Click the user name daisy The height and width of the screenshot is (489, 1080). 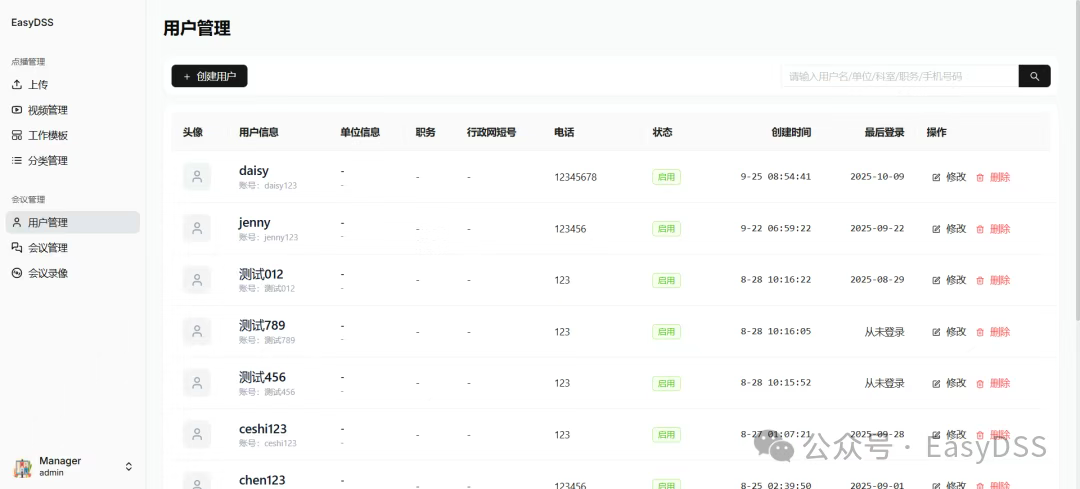(x=253, y=171)
